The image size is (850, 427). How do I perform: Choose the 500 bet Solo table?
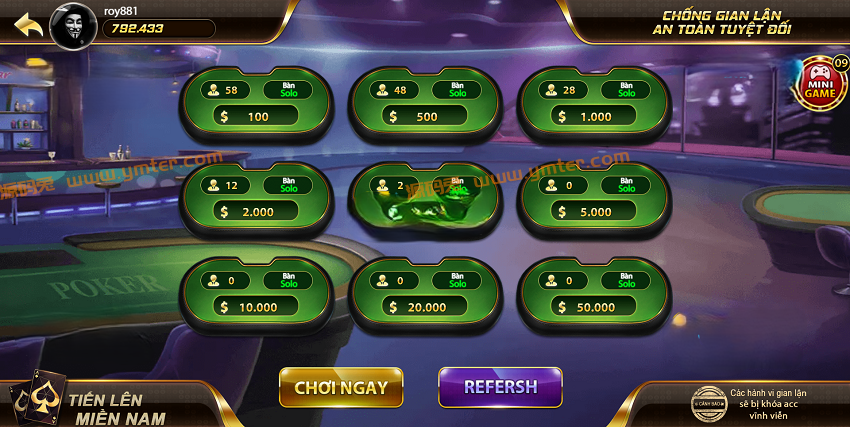coord(425,104)
